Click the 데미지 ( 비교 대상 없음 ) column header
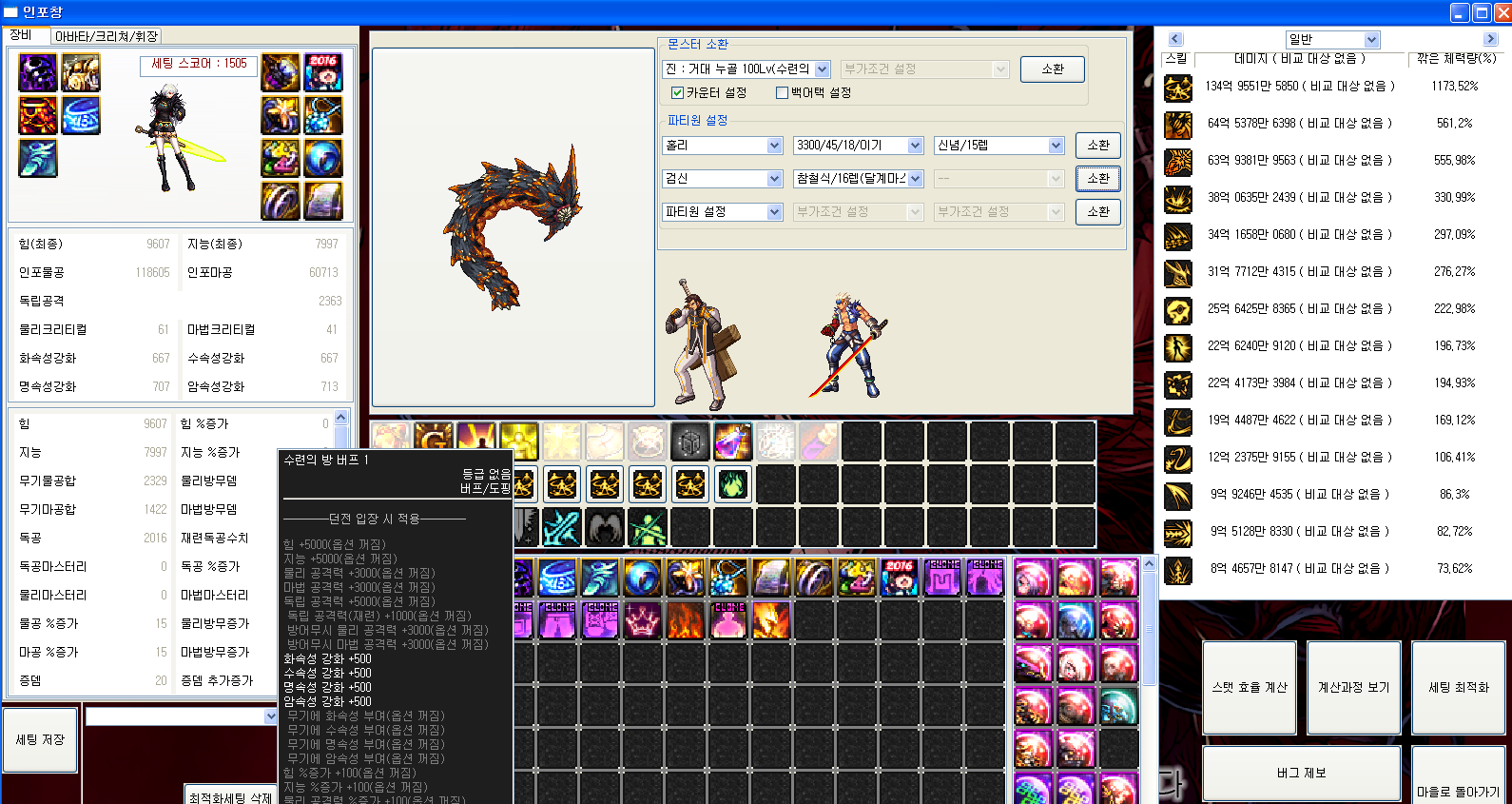The width and height of the screenshot is (1512, 804). coord(1300,59)
